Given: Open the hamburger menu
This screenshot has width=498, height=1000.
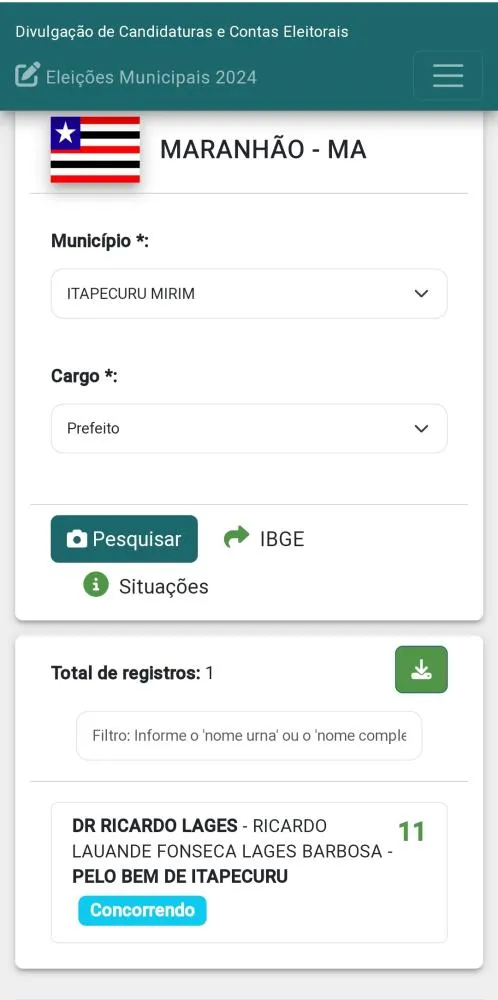Looking at the screenshot, I should point(448,76).
